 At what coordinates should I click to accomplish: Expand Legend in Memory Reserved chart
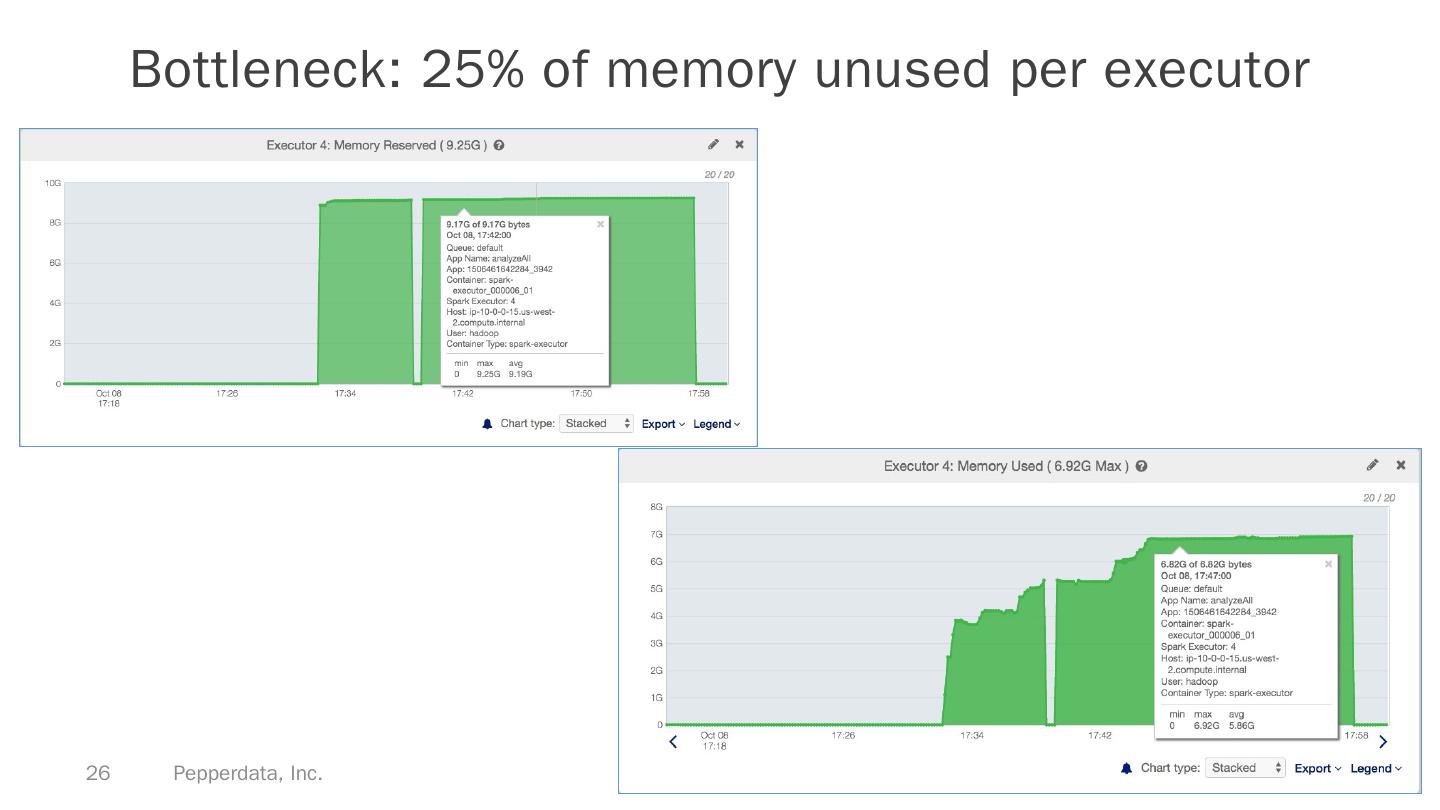tap(717, 424)
